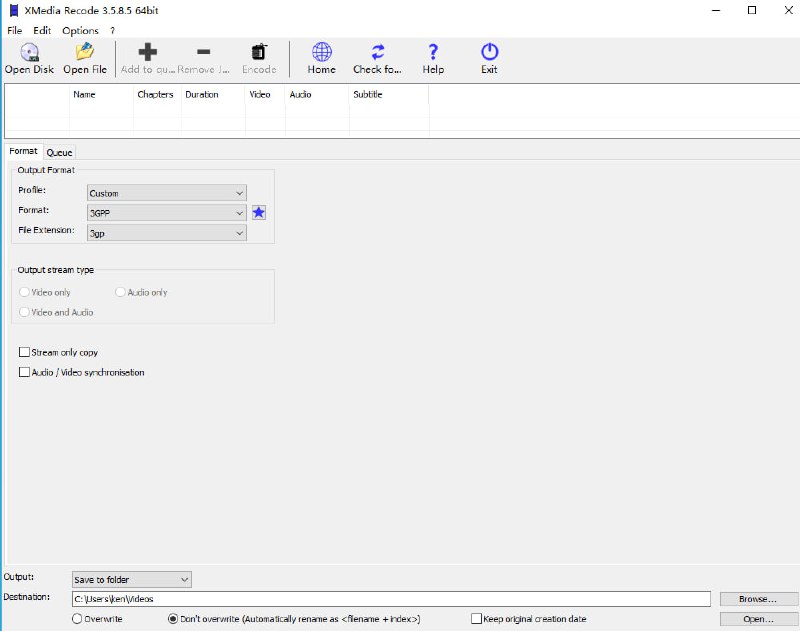This screenshot has width=800, height=631.
Task: Open the Options menu
Action: tap(80, 31)
